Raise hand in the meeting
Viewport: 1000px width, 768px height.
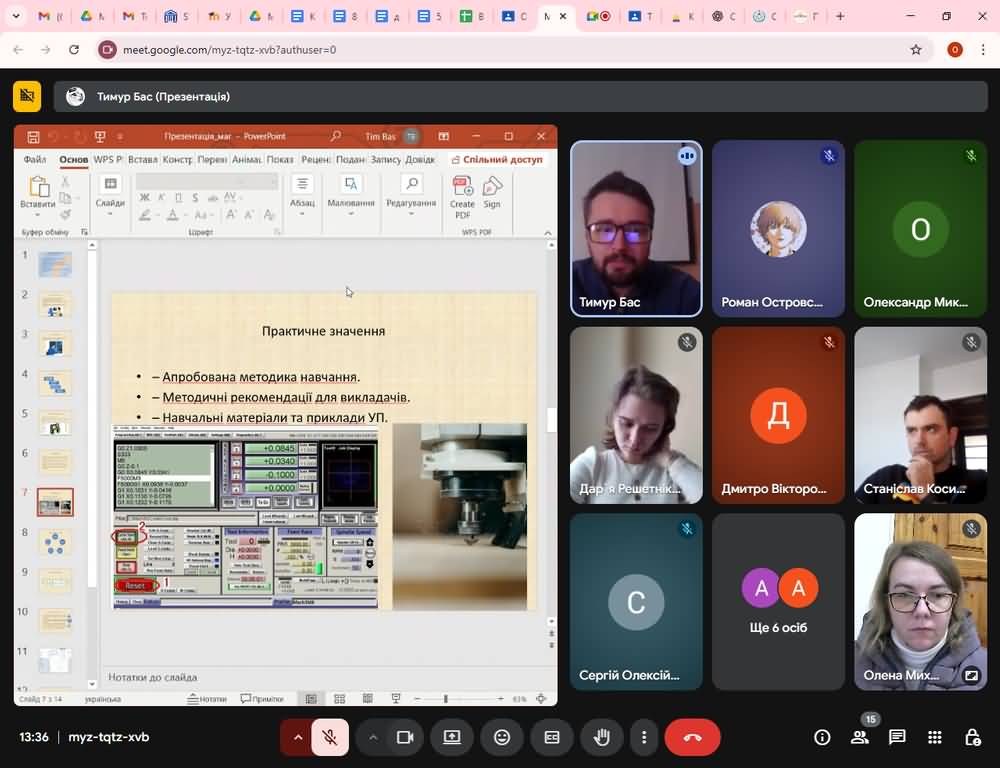(601, 737)
